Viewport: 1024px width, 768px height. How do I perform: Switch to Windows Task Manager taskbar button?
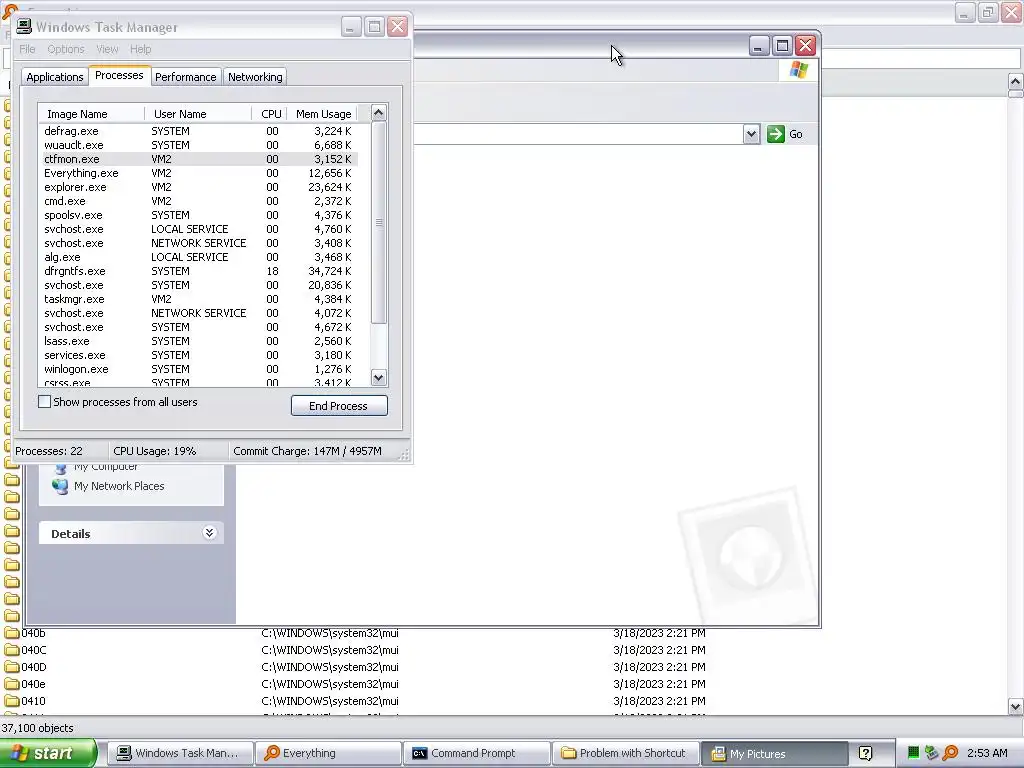180,753
